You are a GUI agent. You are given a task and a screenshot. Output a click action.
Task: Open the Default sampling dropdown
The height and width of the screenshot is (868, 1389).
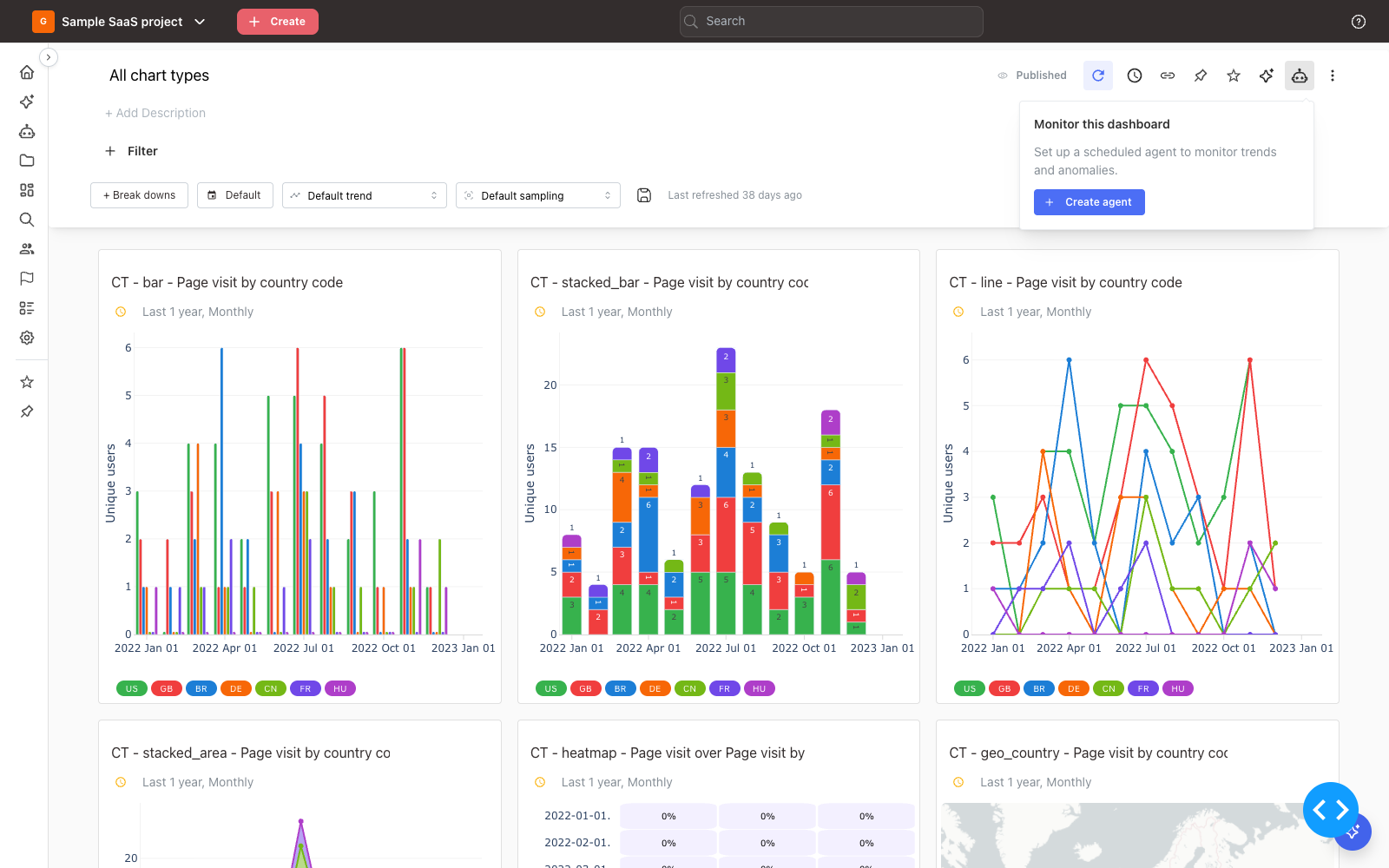point(538,195)
